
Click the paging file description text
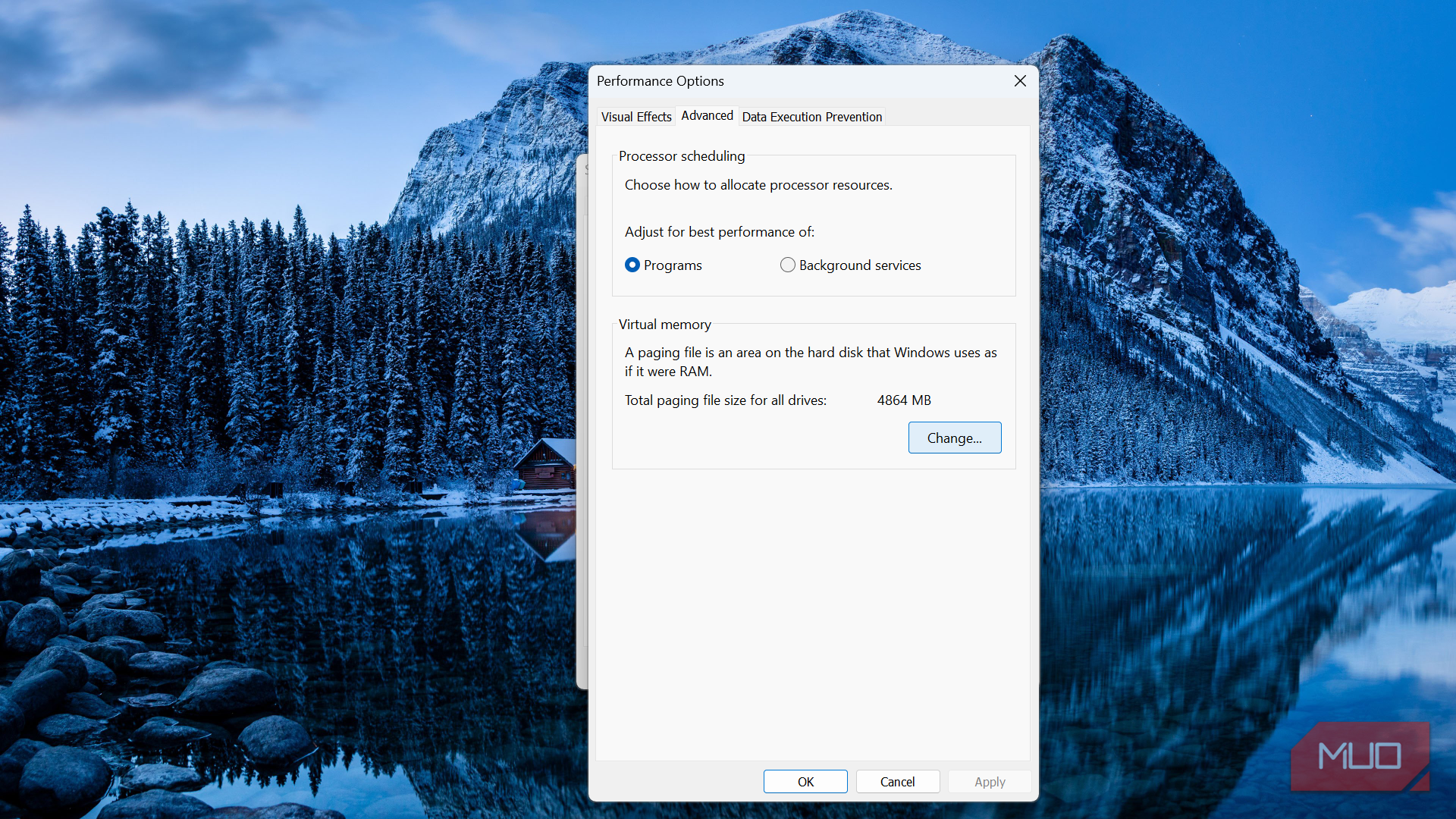811,362
